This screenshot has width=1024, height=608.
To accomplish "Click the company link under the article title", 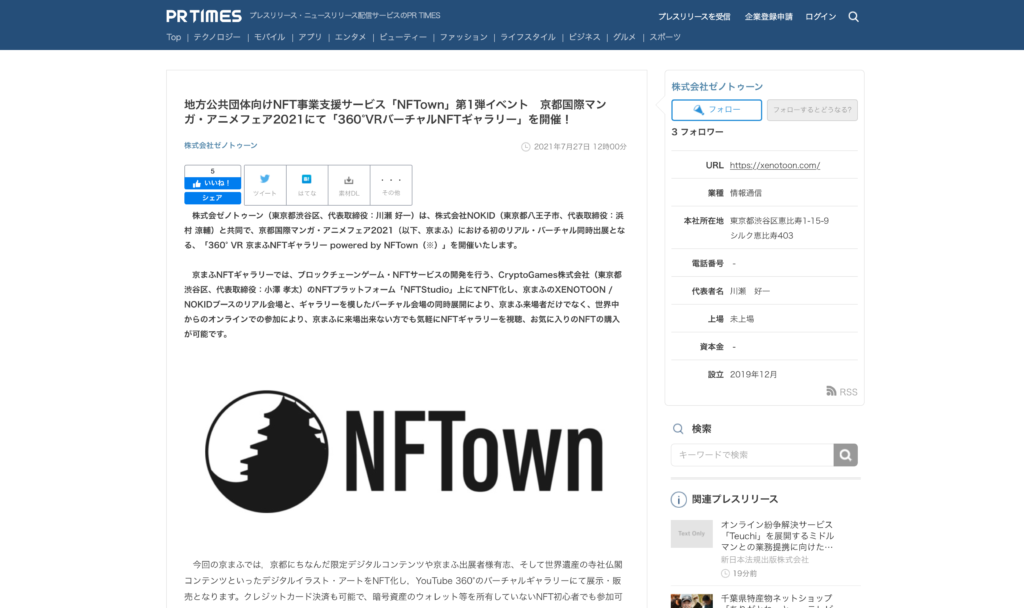I will pos(221,145).
